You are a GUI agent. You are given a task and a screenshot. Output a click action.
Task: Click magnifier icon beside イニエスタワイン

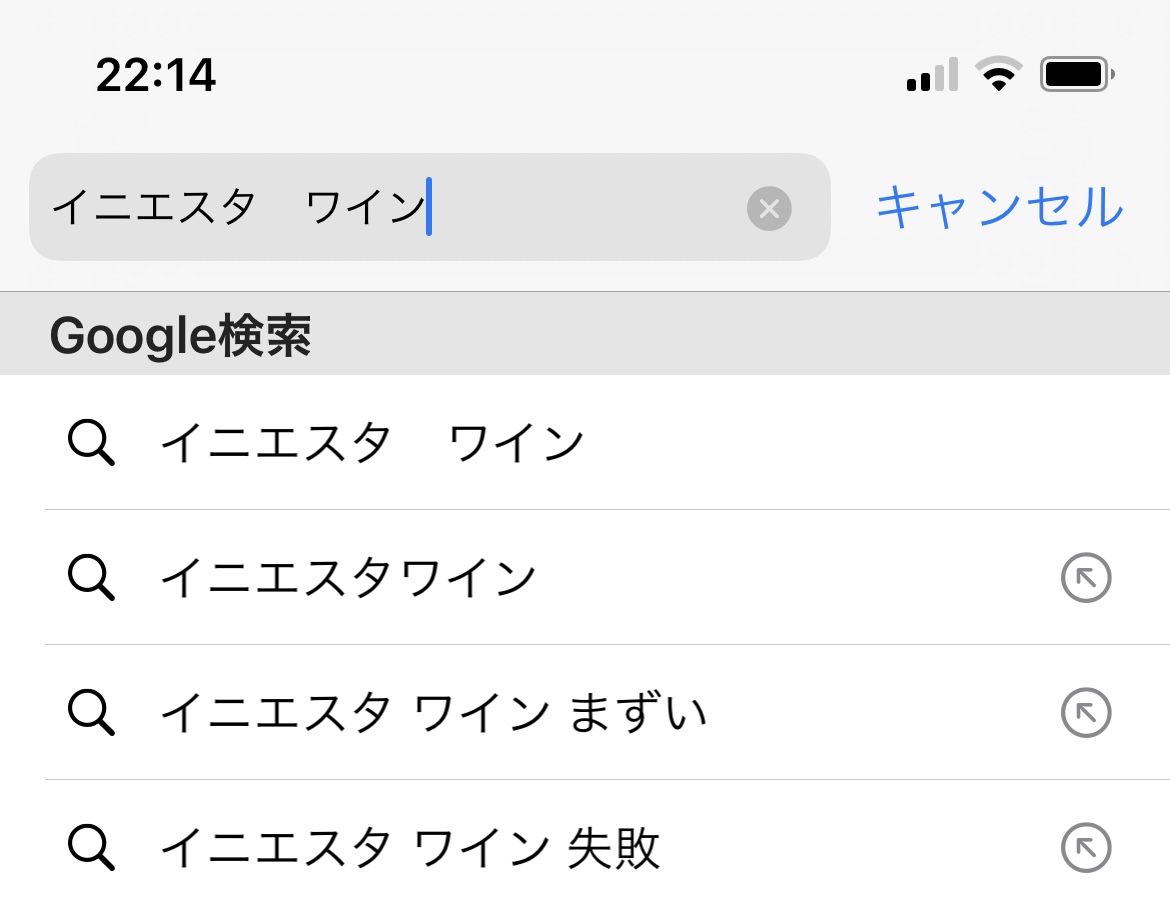(91, 577)
